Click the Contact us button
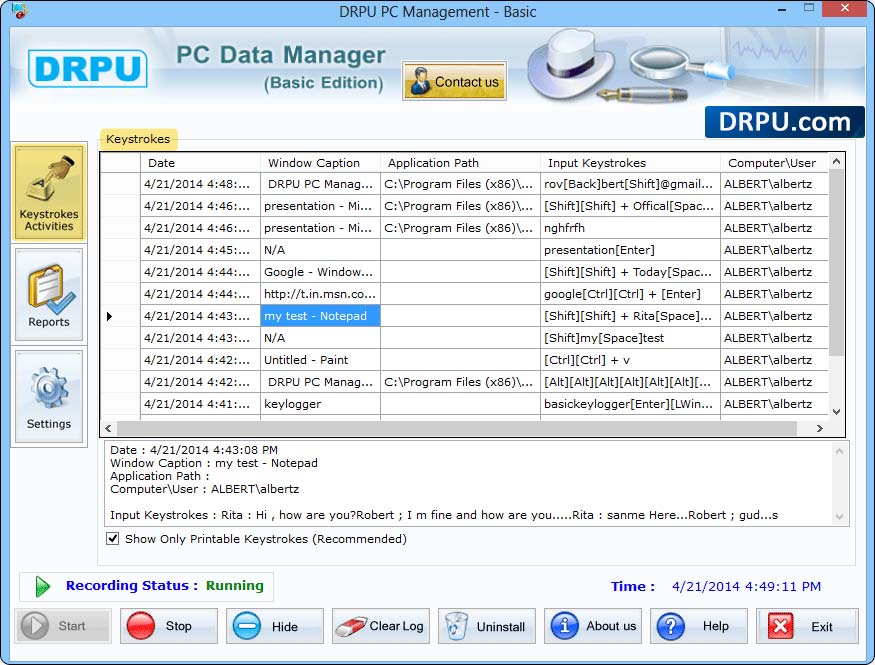 point(454,81)
